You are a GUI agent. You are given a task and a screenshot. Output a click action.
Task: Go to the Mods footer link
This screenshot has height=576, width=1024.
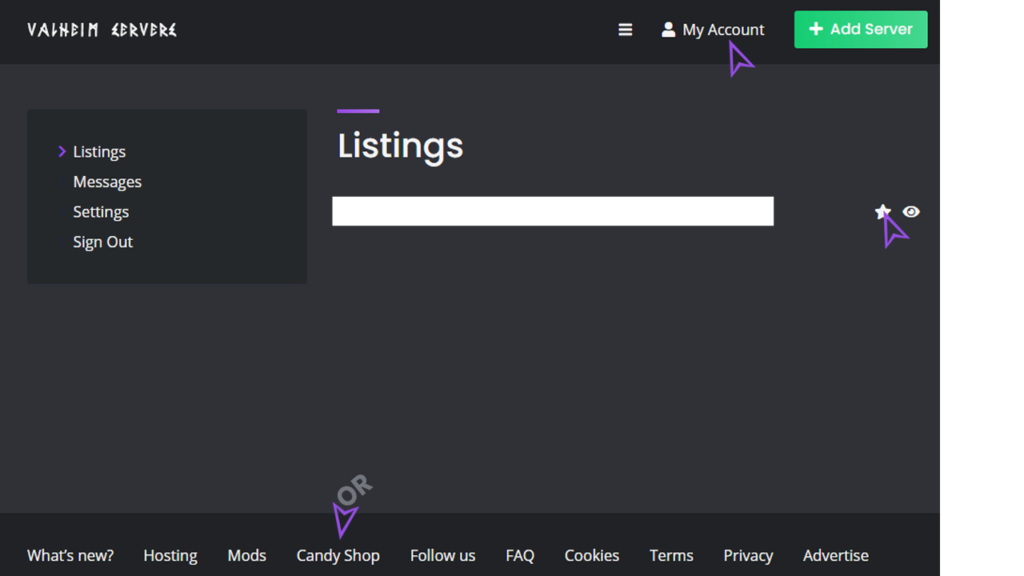coord(247,555)
